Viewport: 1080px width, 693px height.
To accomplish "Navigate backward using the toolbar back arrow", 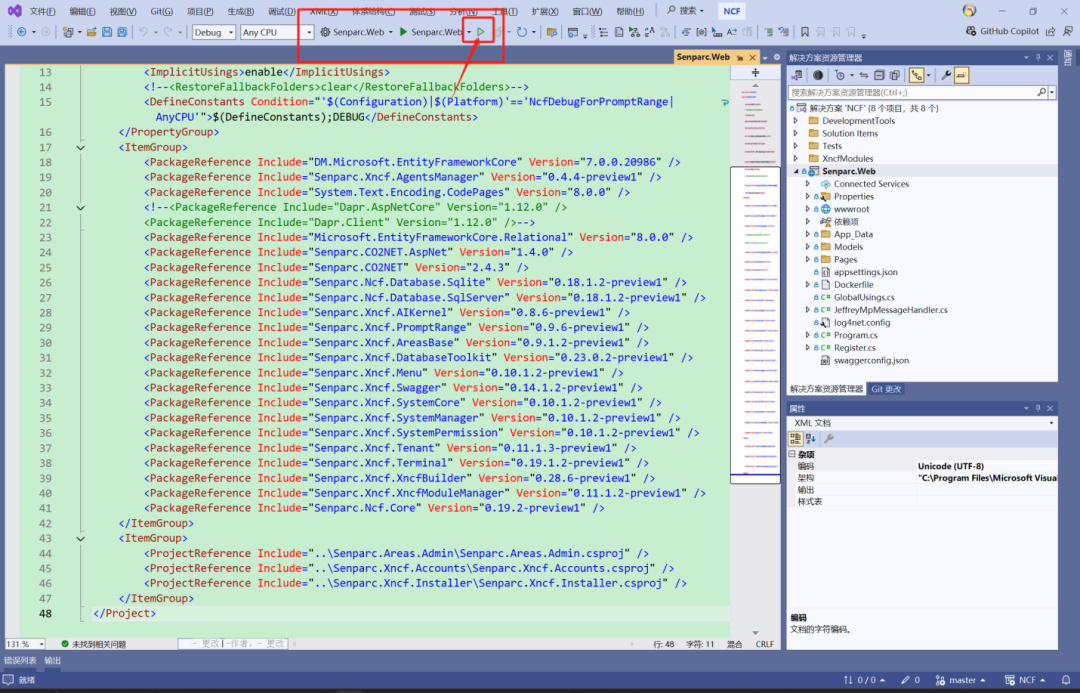I will 22,32.
